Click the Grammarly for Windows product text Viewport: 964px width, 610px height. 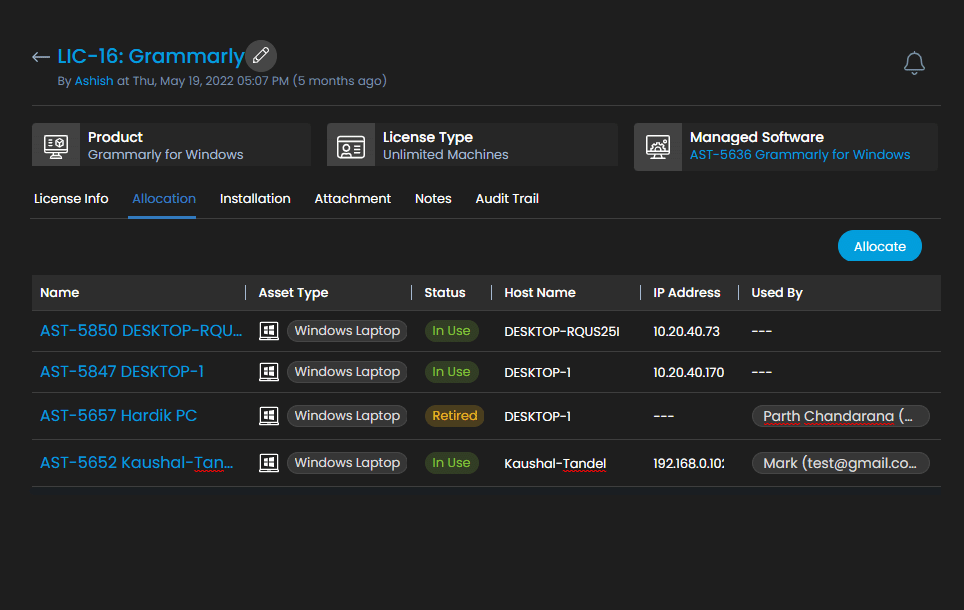165,154
